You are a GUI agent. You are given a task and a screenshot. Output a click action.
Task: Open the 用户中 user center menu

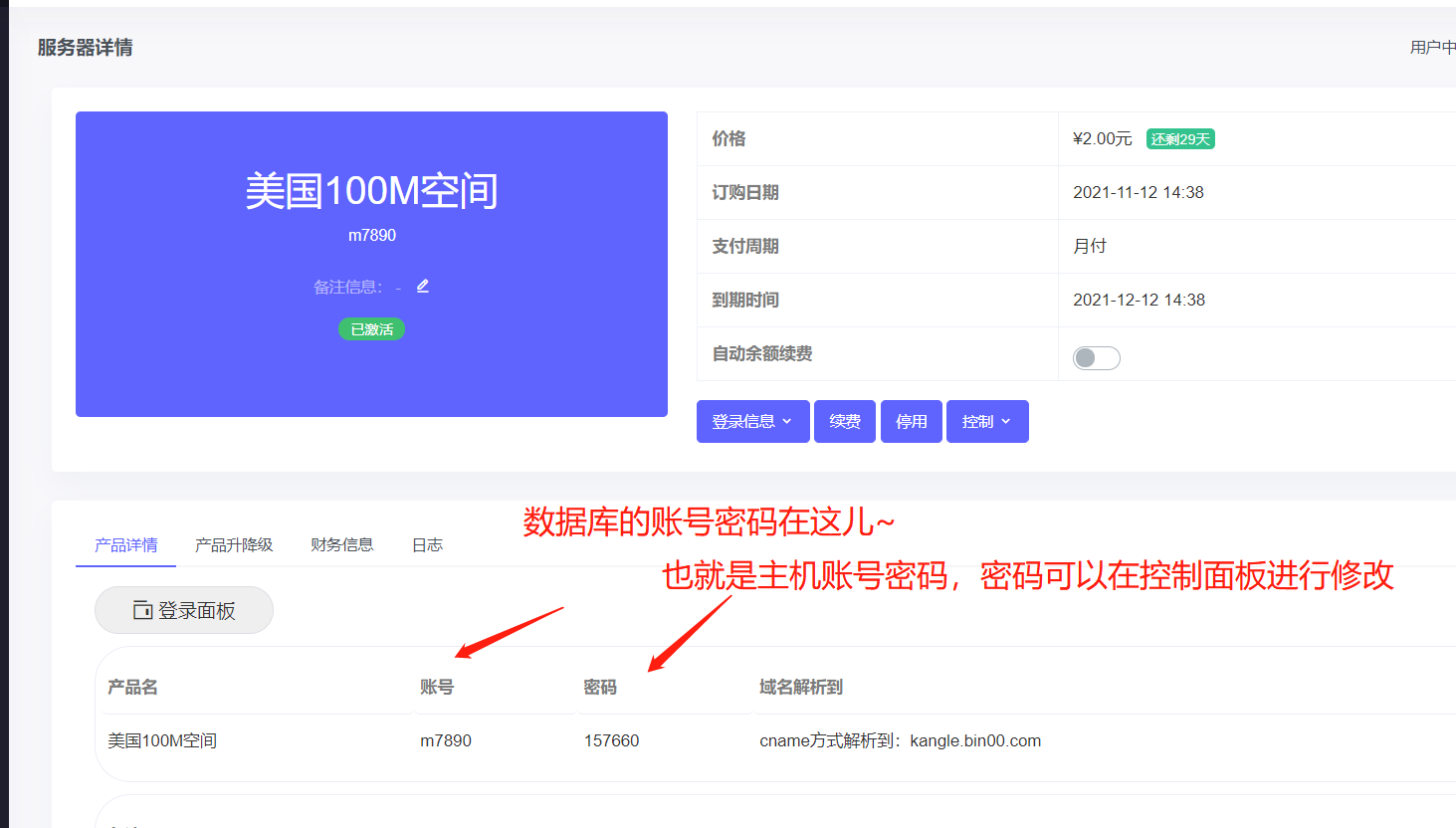tap(1431, 46)
